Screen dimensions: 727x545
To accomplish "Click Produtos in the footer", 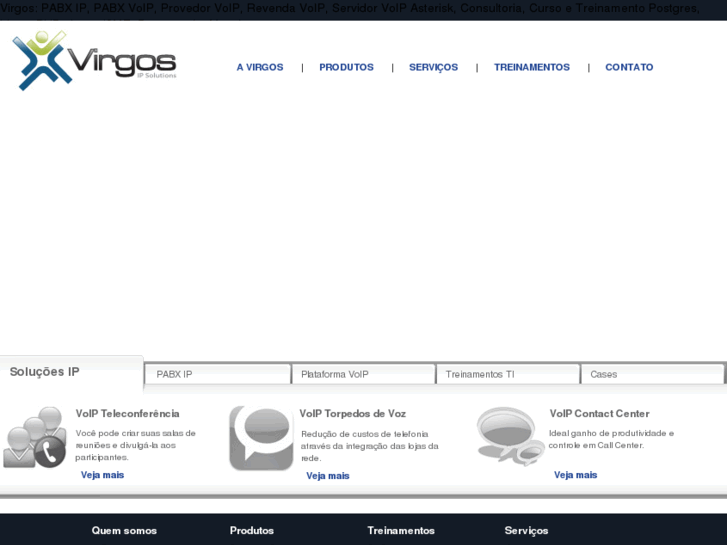I will [252, 531].
